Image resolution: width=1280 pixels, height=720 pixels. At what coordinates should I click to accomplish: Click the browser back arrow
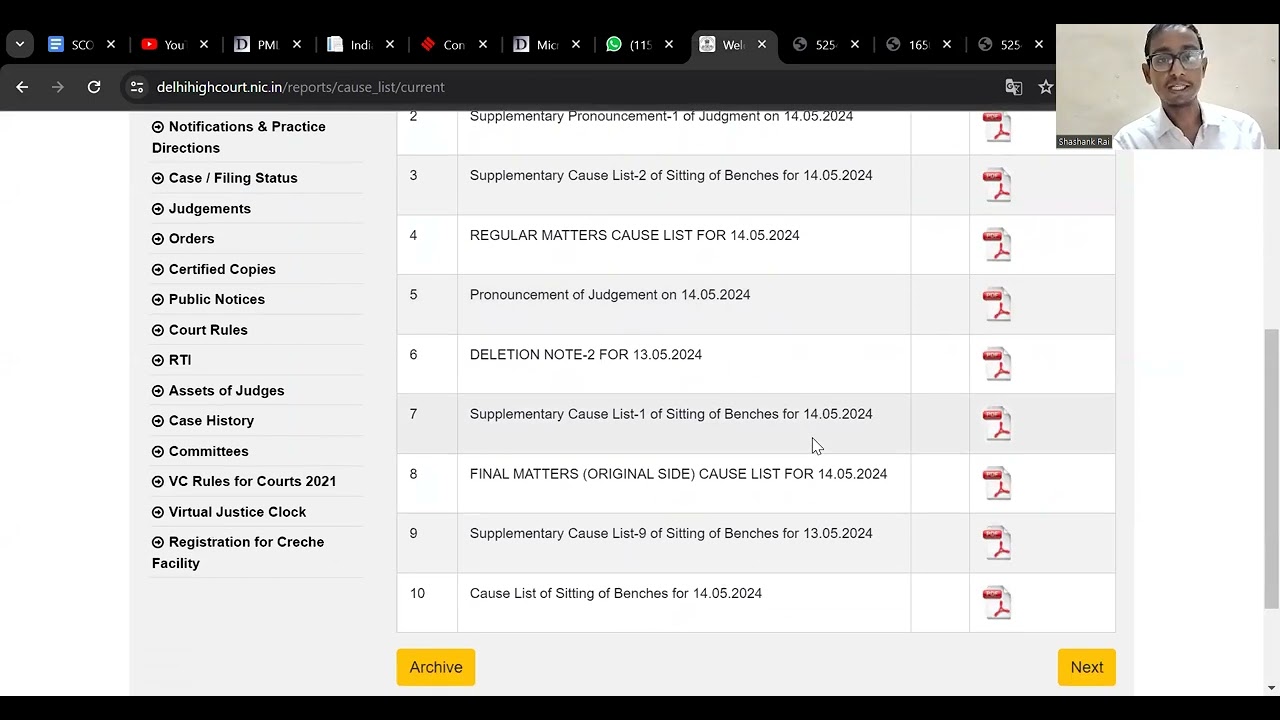[22, 87]
